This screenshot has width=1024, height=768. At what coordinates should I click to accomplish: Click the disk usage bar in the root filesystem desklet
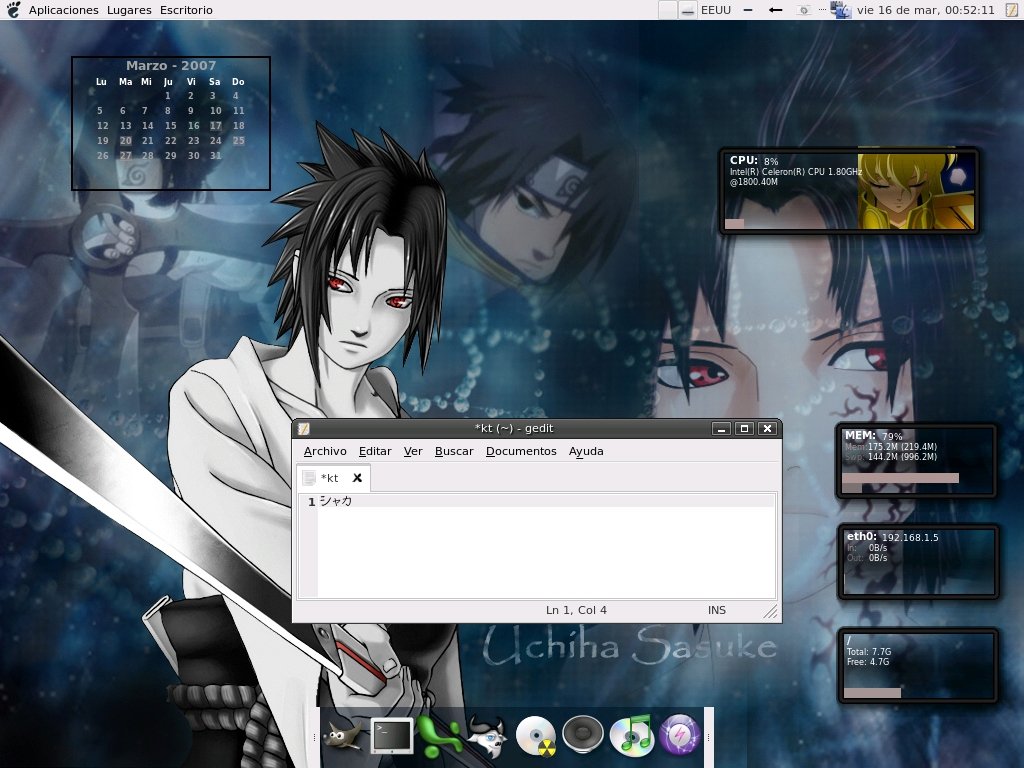[x=872, y=692]
